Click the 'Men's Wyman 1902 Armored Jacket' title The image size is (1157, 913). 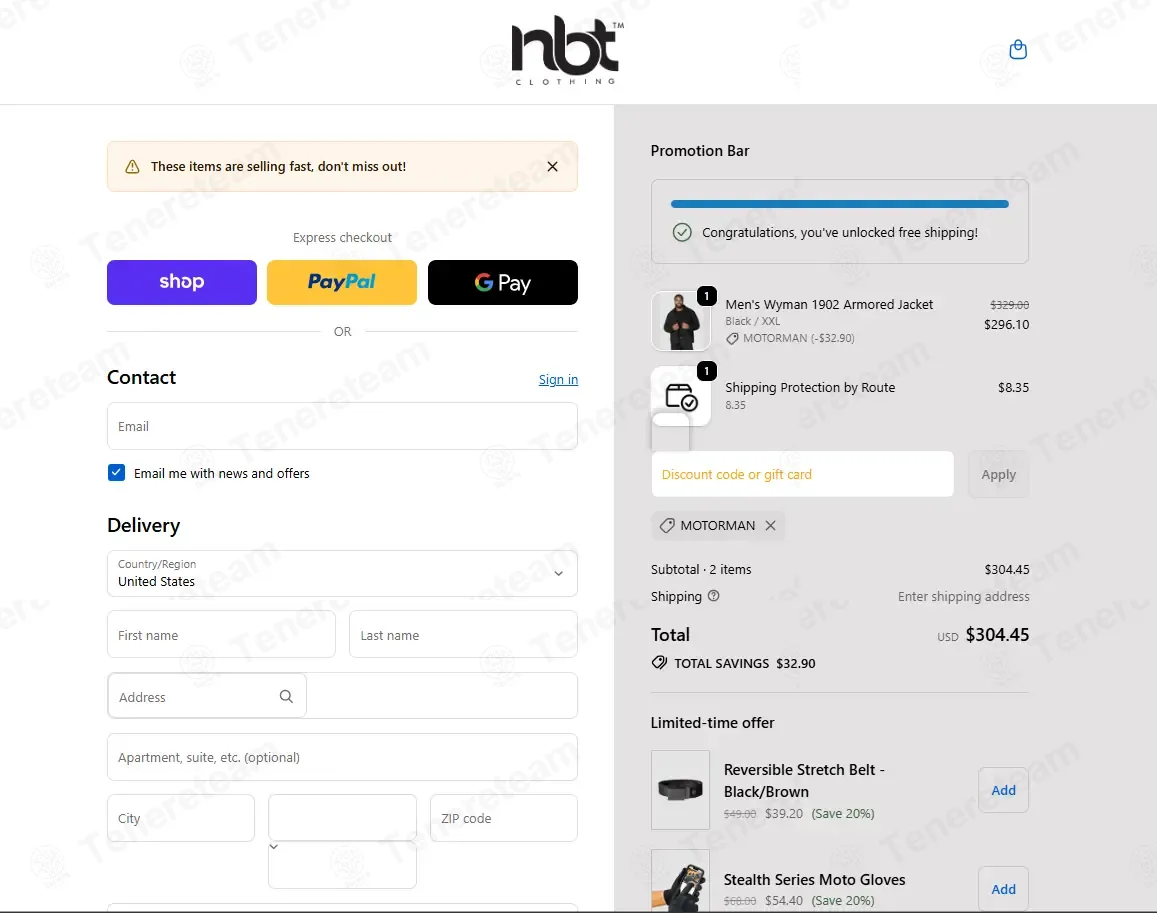pyautogui.click(x=829, y=304)
